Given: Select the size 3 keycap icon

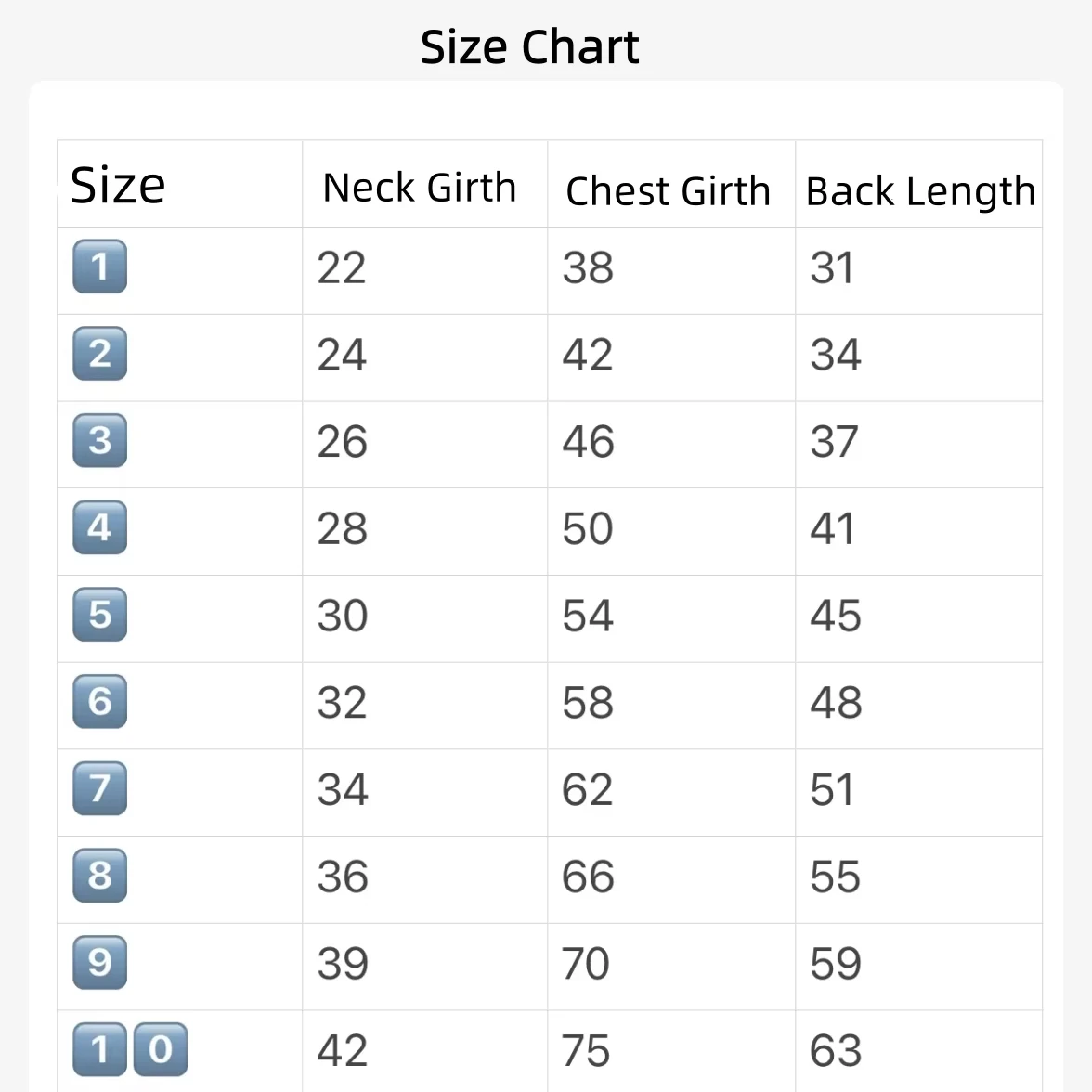Looking at the screenshot, I should coord(99,441).
